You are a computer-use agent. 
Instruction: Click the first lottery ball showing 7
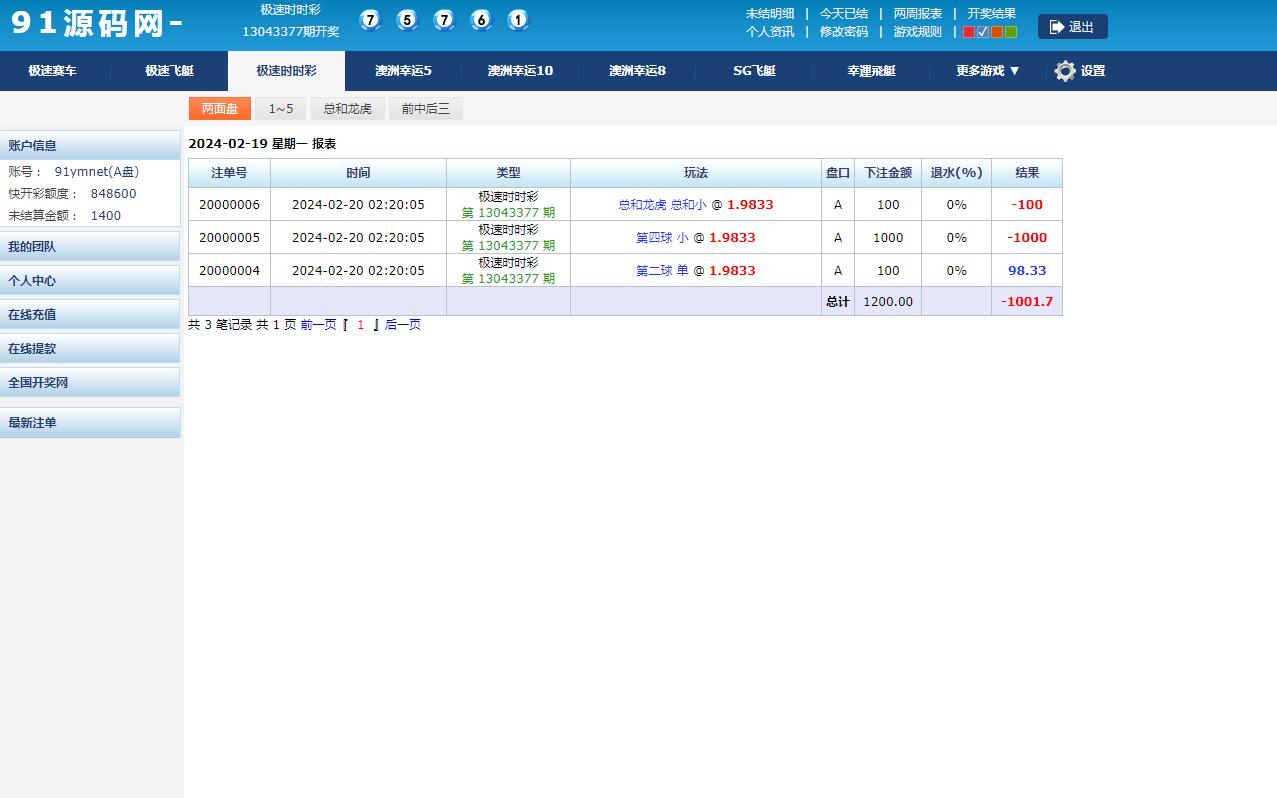coord(370,20)
